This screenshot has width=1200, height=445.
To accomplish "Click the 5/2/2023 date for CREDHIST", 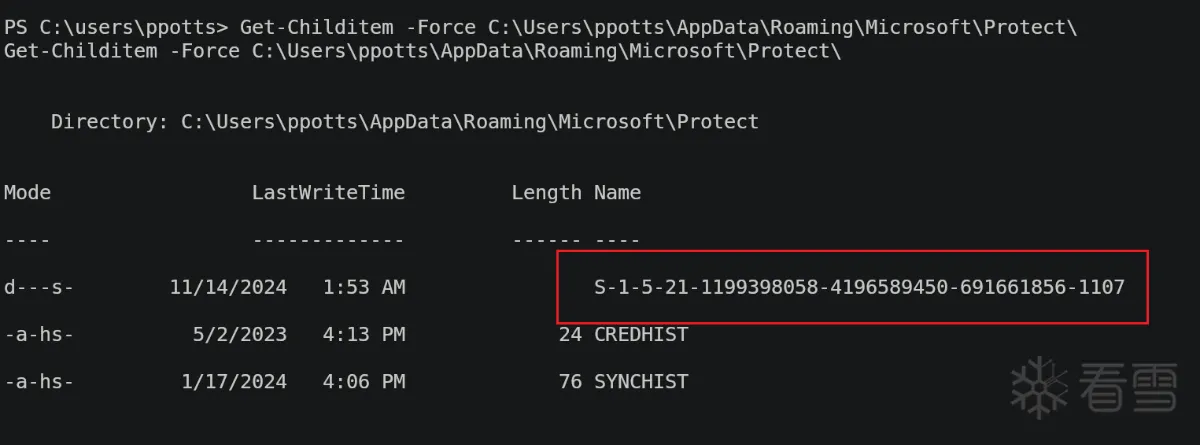I will click(240, 334).
